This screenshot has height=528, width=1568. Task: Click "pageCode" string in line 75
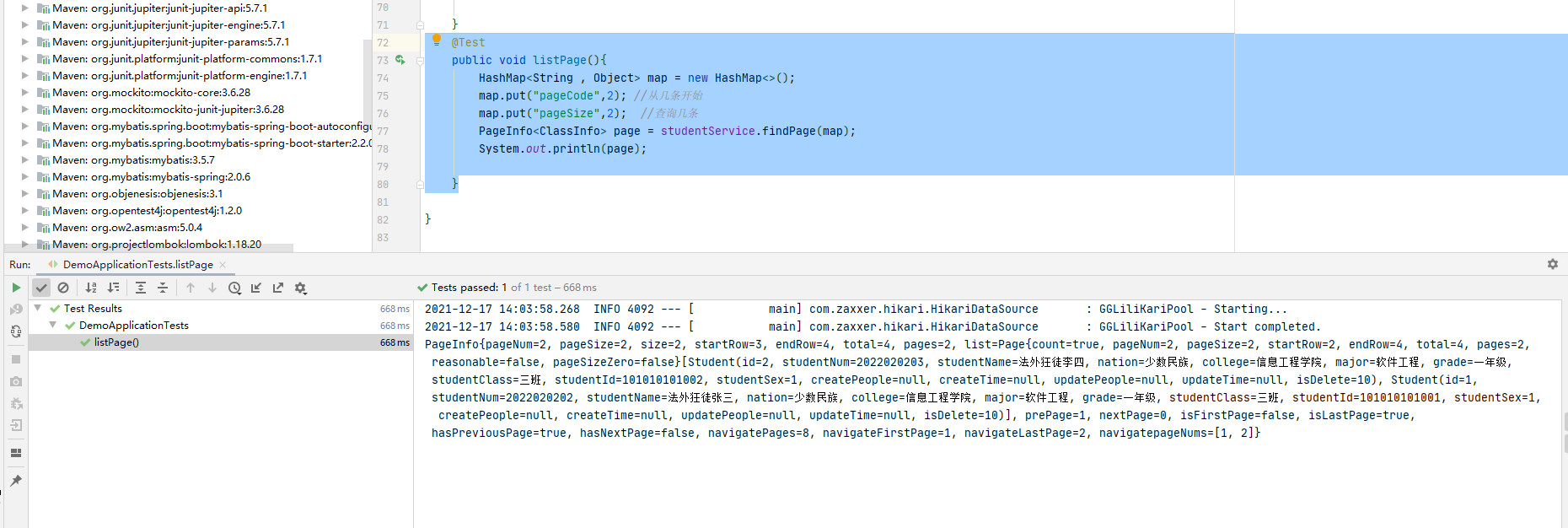click(x=567, y=95)
